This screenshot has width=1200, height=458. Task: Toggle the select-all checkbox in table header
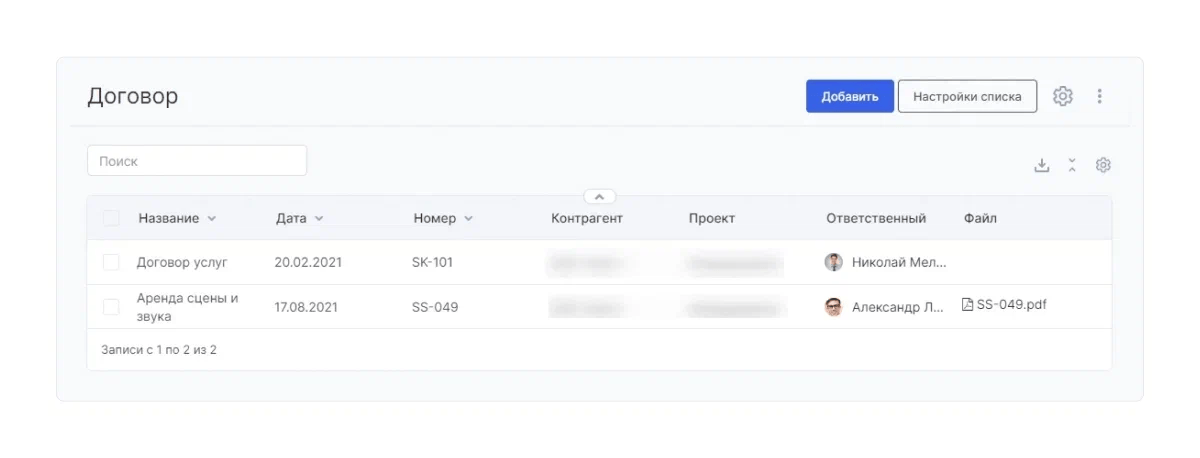point(111,218)
